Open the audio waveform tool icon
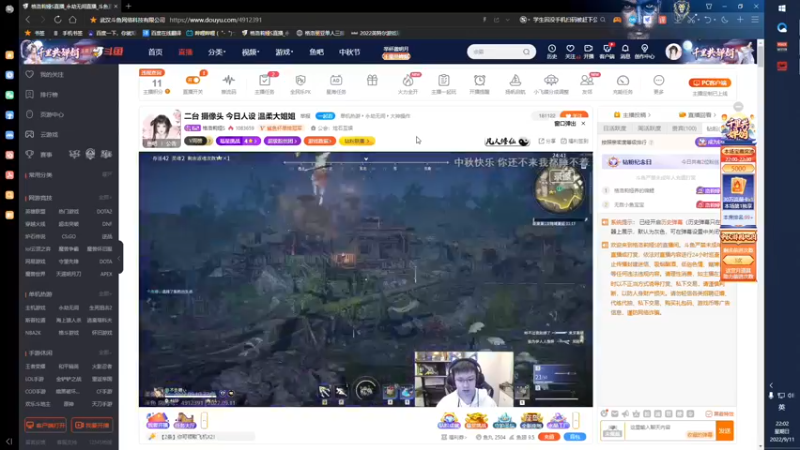The image size is (800, 450). point(229,80)
